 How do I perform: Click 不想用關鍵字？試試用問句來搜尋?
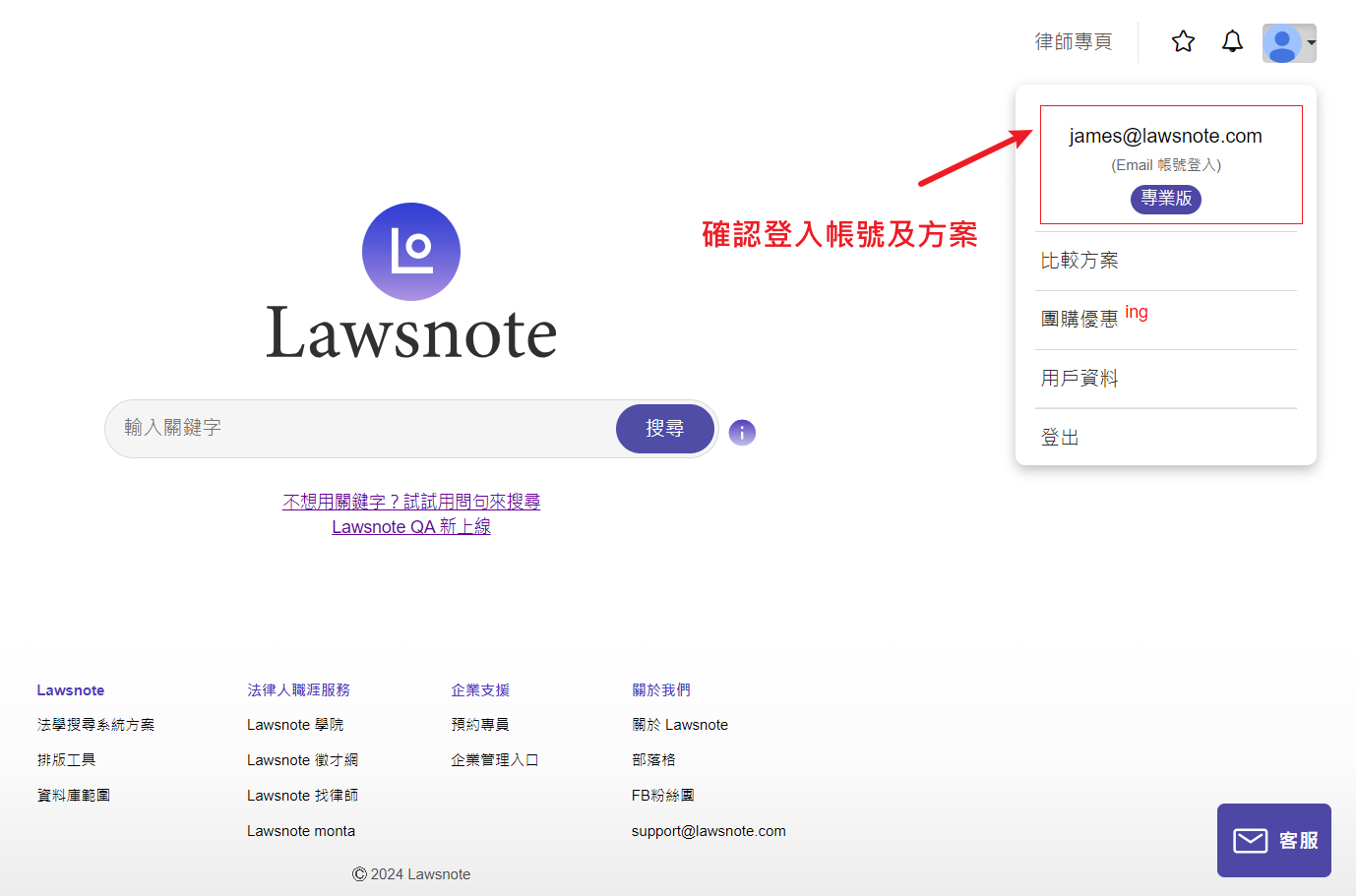click(x=410, y=501)
